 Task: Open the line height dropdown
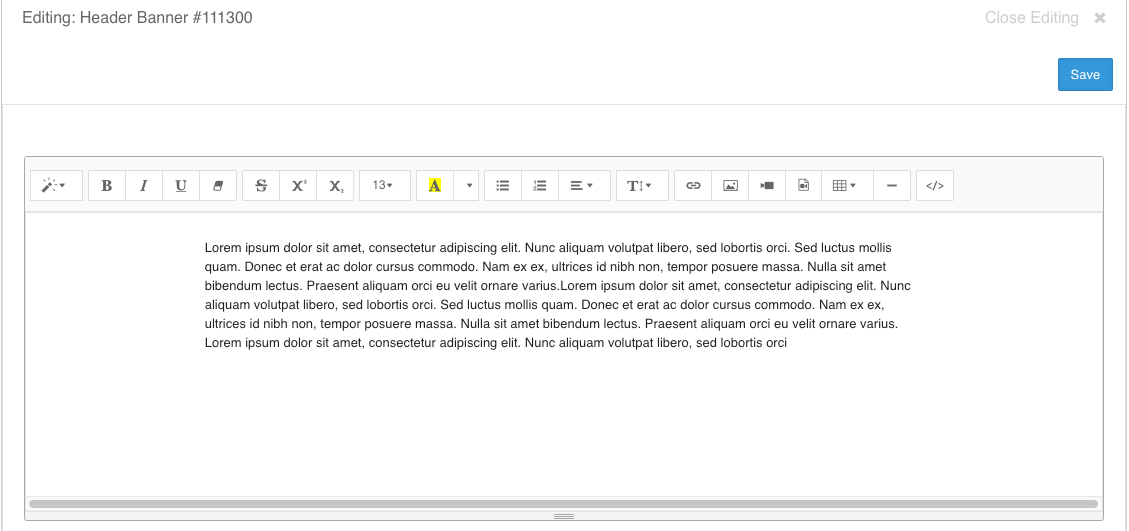point(642,186)
